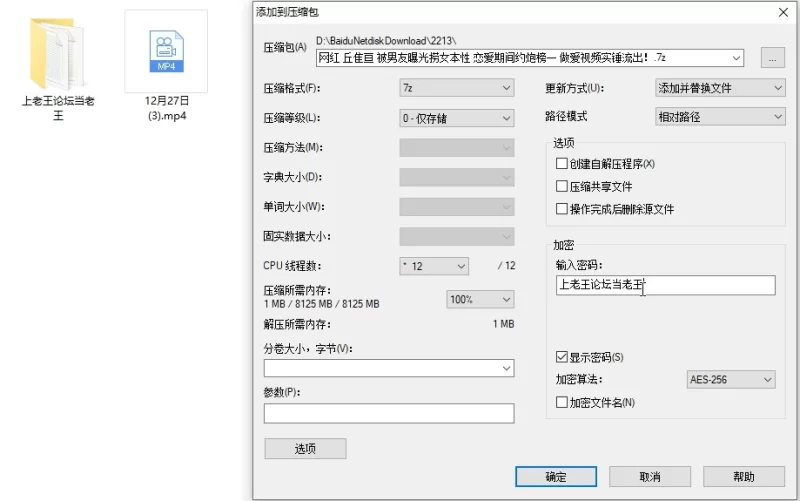800x501 pixels.
Task: Open the CPU 线程数 dropdown
Action: pos(434,266)
